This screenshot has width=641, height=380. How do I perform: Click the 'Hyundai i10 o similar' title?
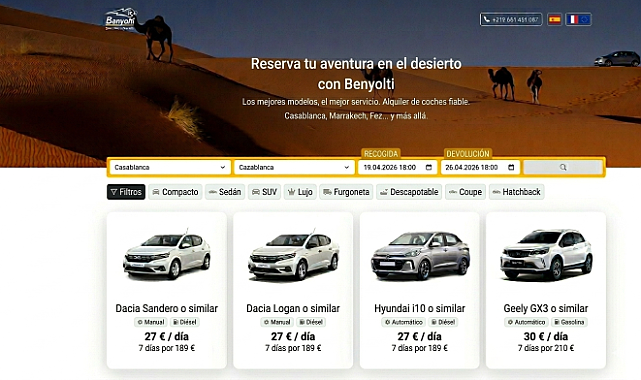420,308
